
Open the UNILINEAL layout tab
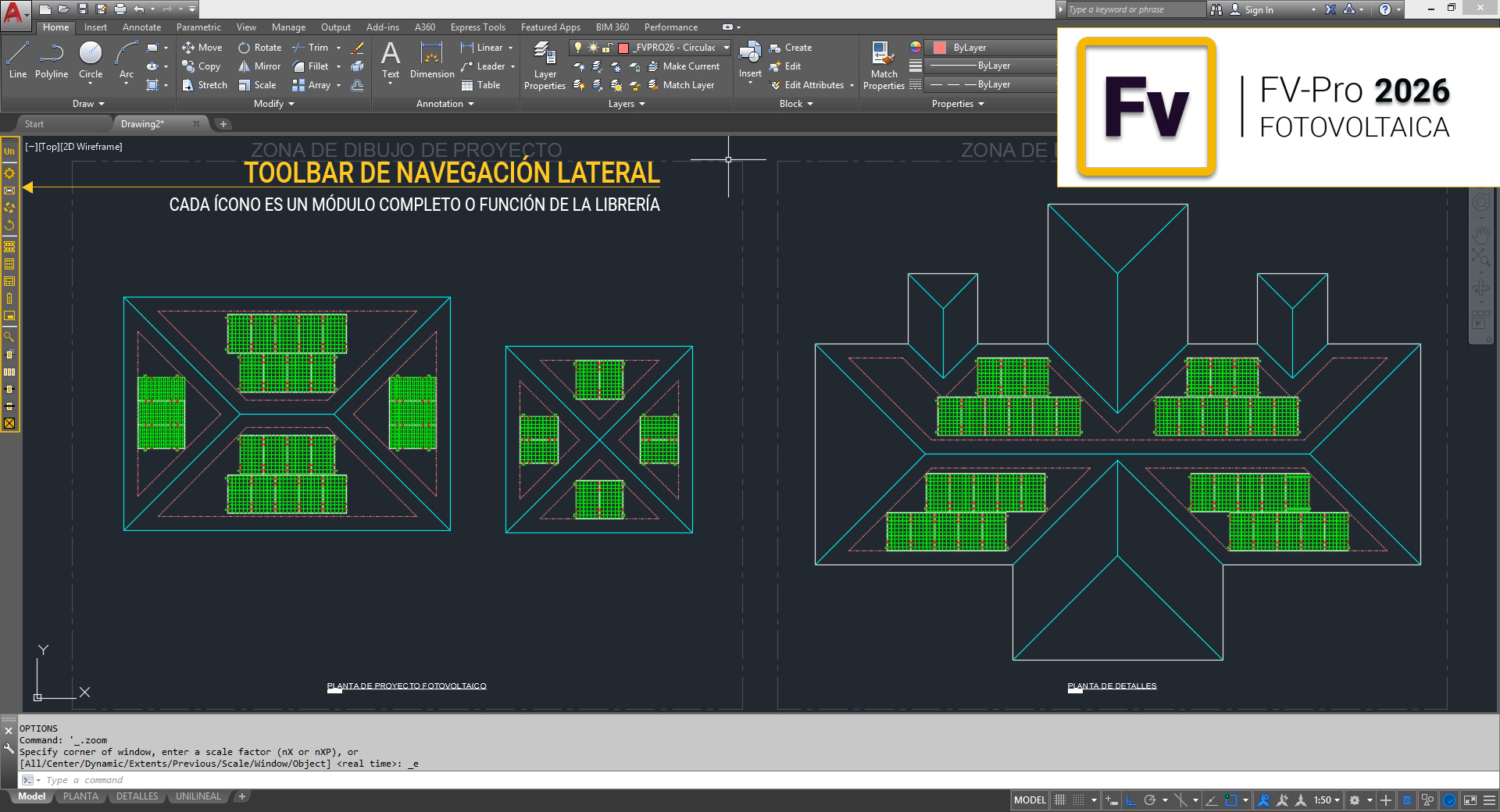click(198, 796)
